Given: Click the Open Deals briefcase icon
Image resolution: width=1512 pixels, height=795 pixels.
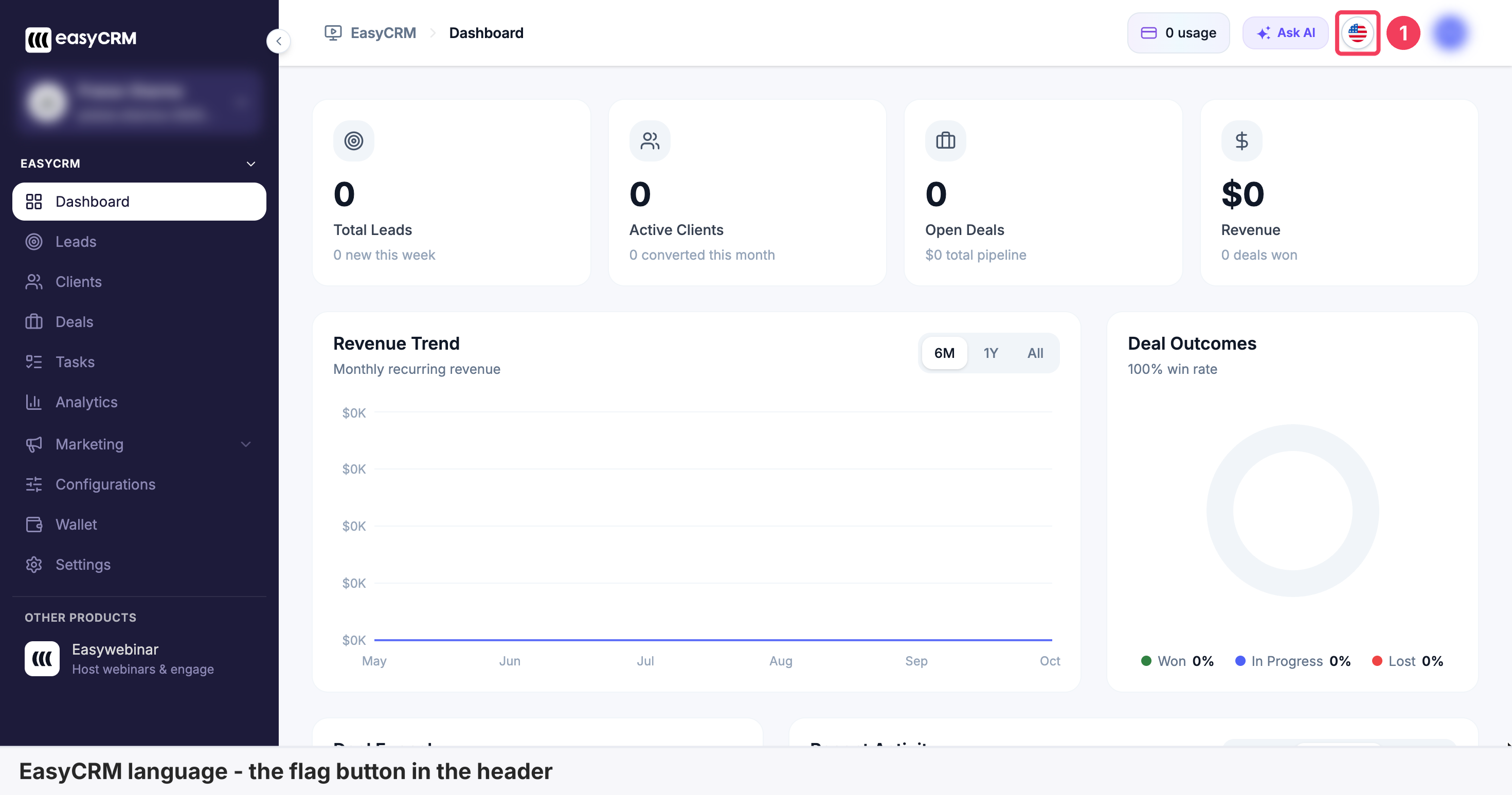Looking at the screenshot, I should (946, 141).
